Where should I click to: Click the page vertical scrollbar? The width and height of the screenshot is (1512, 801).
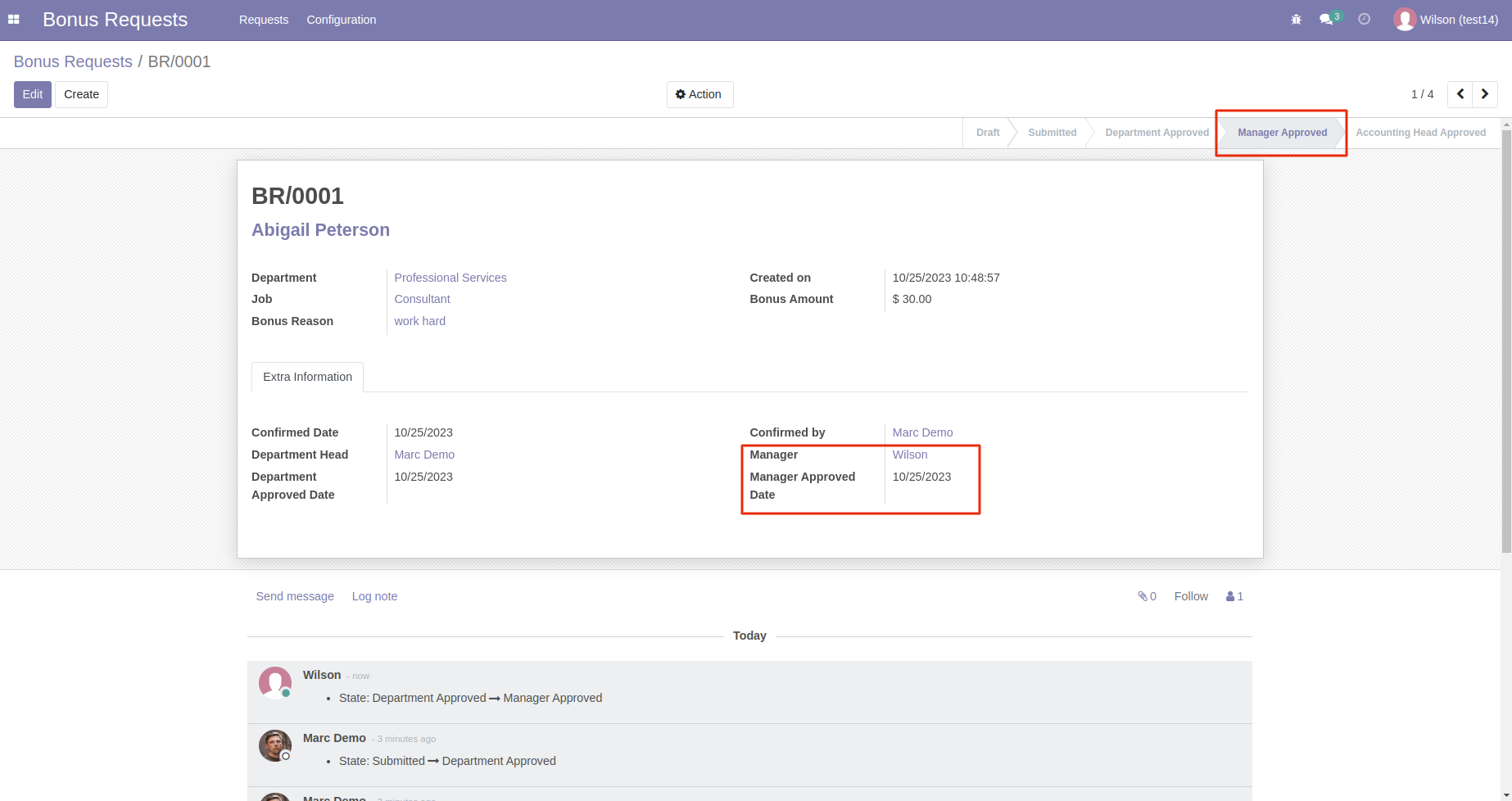[1506, 340]
